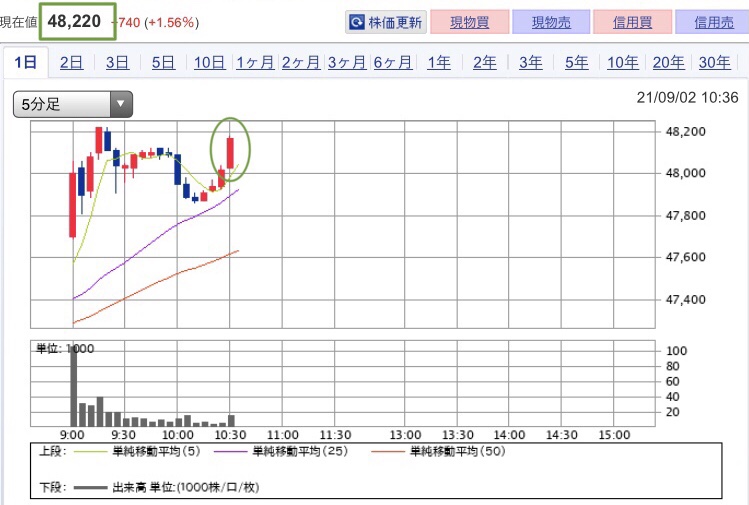
Task: View the 10年 chart range
Action: point(622,62)
